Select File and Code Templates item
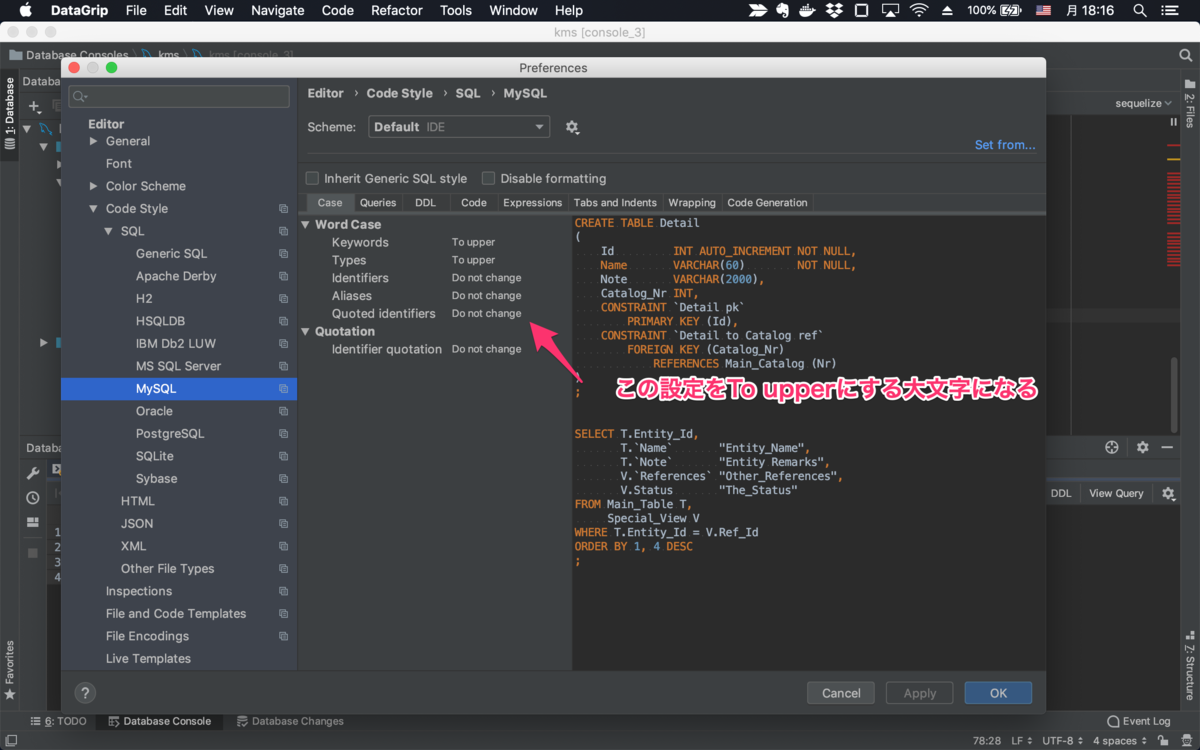1200x750 pixels. (x=176, y=614)
